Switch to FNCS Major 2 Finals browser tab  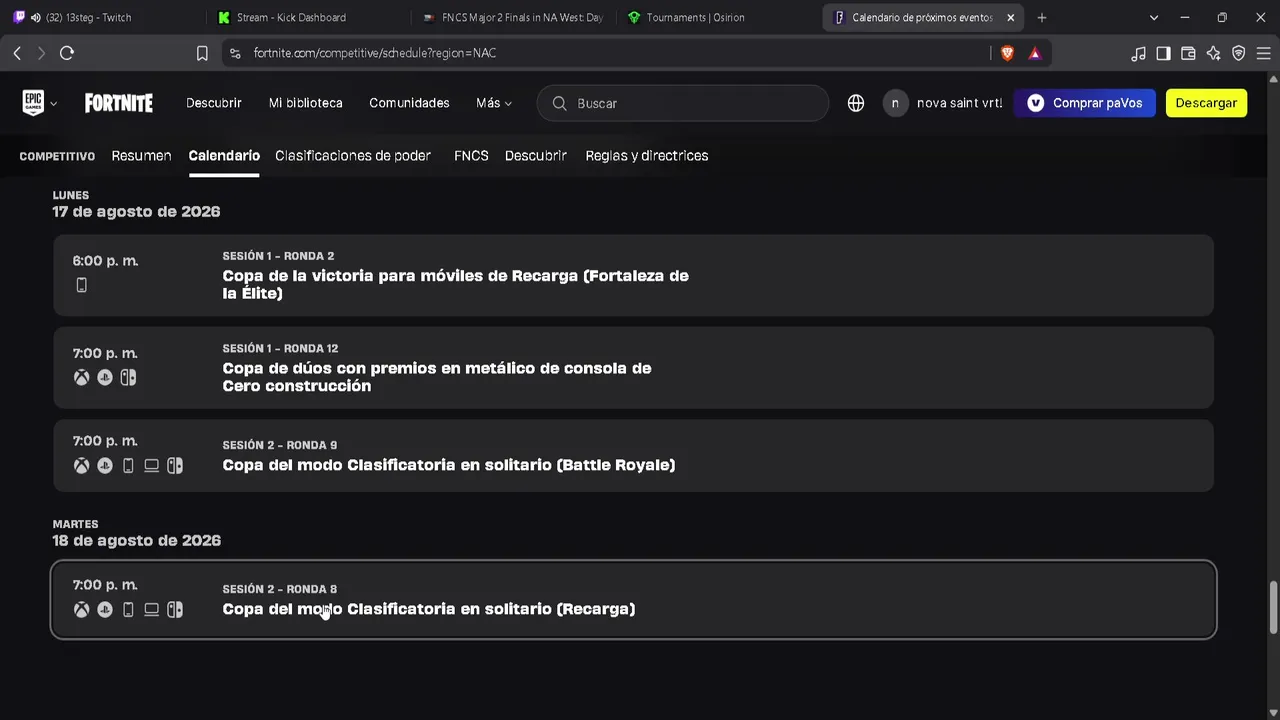512,17
